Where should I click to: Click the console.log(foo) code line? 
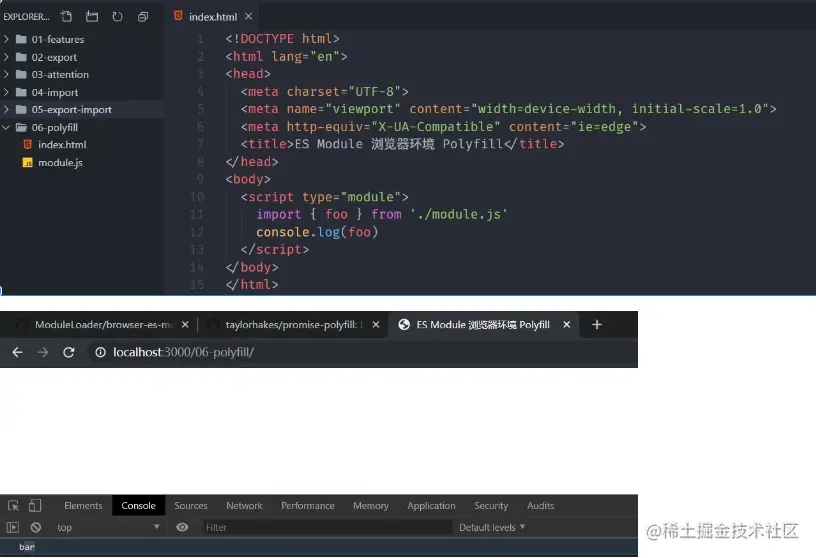[317, 232]
